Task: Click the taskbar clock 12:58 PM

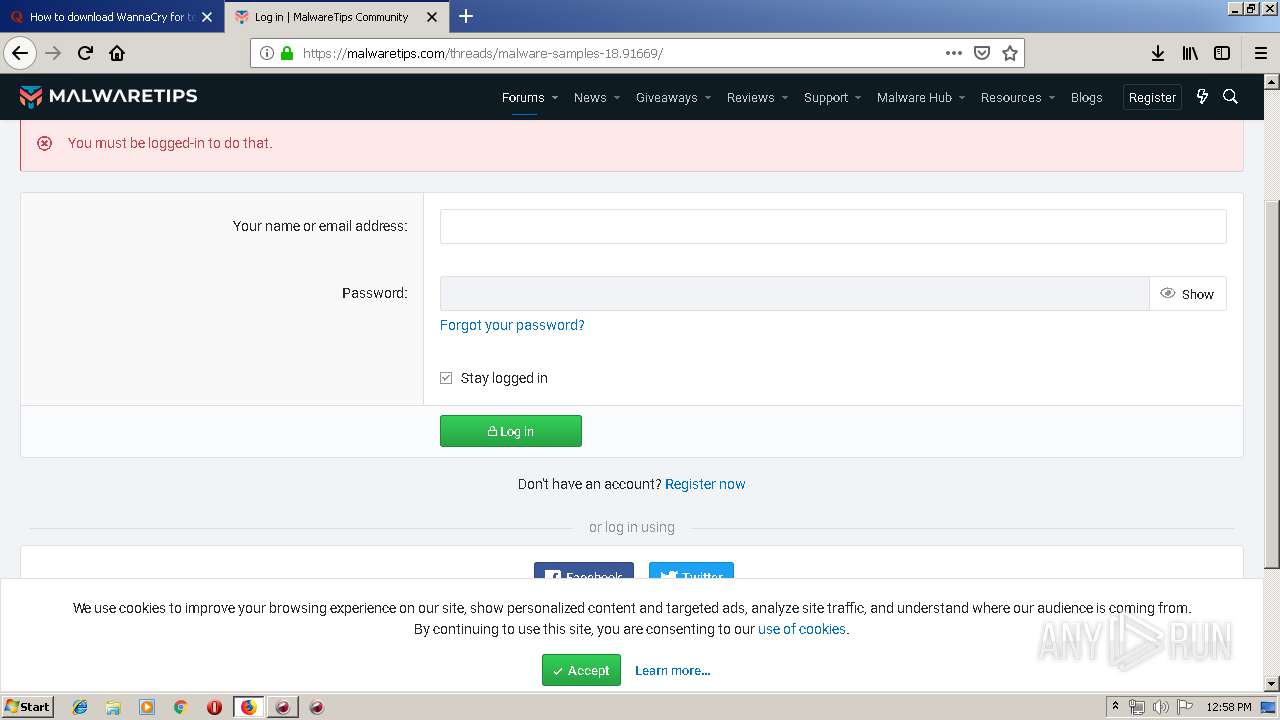Action: tap(1229, 707)
